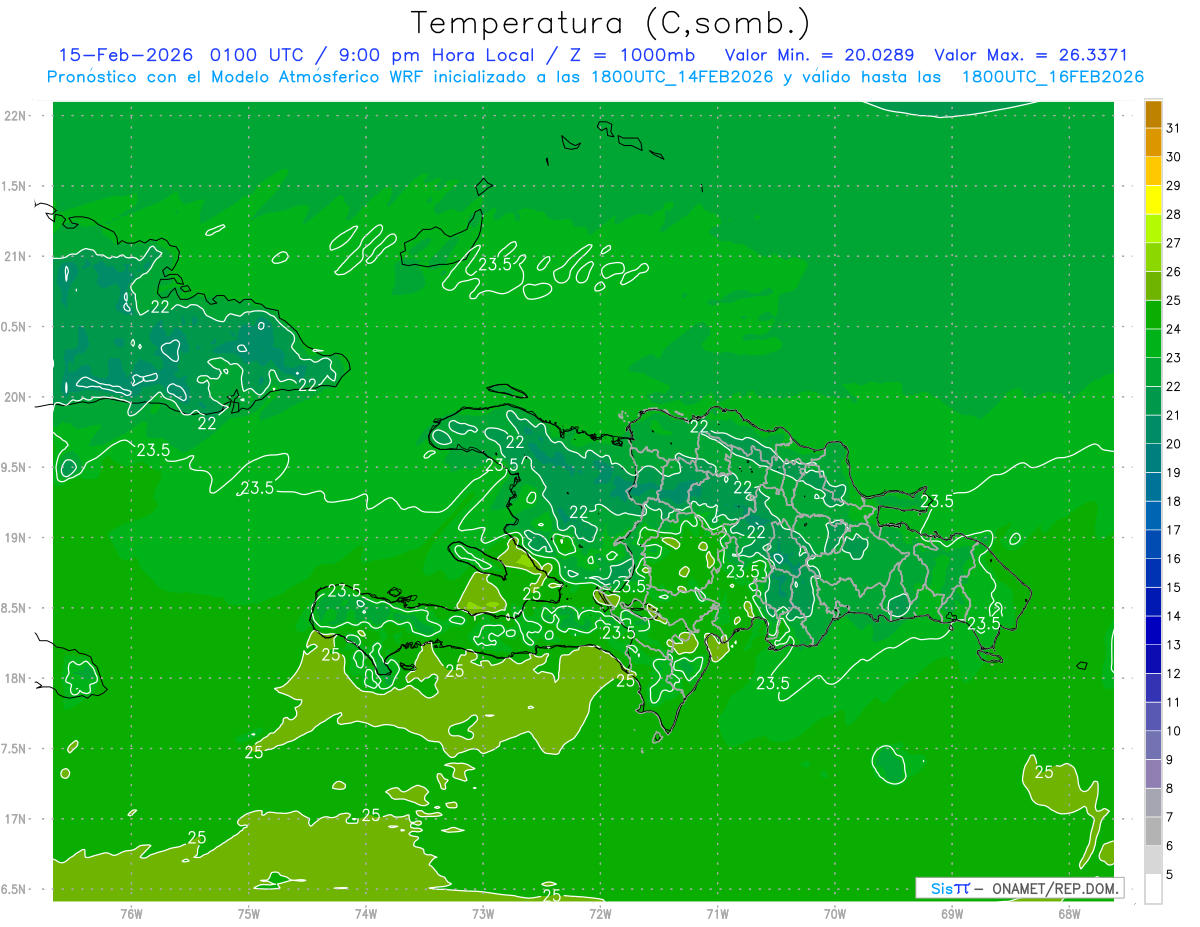Select the "15-Feb-2026" date text
Screen dimensions: 1200x927
pyautogui.click(x=126, y=55)
